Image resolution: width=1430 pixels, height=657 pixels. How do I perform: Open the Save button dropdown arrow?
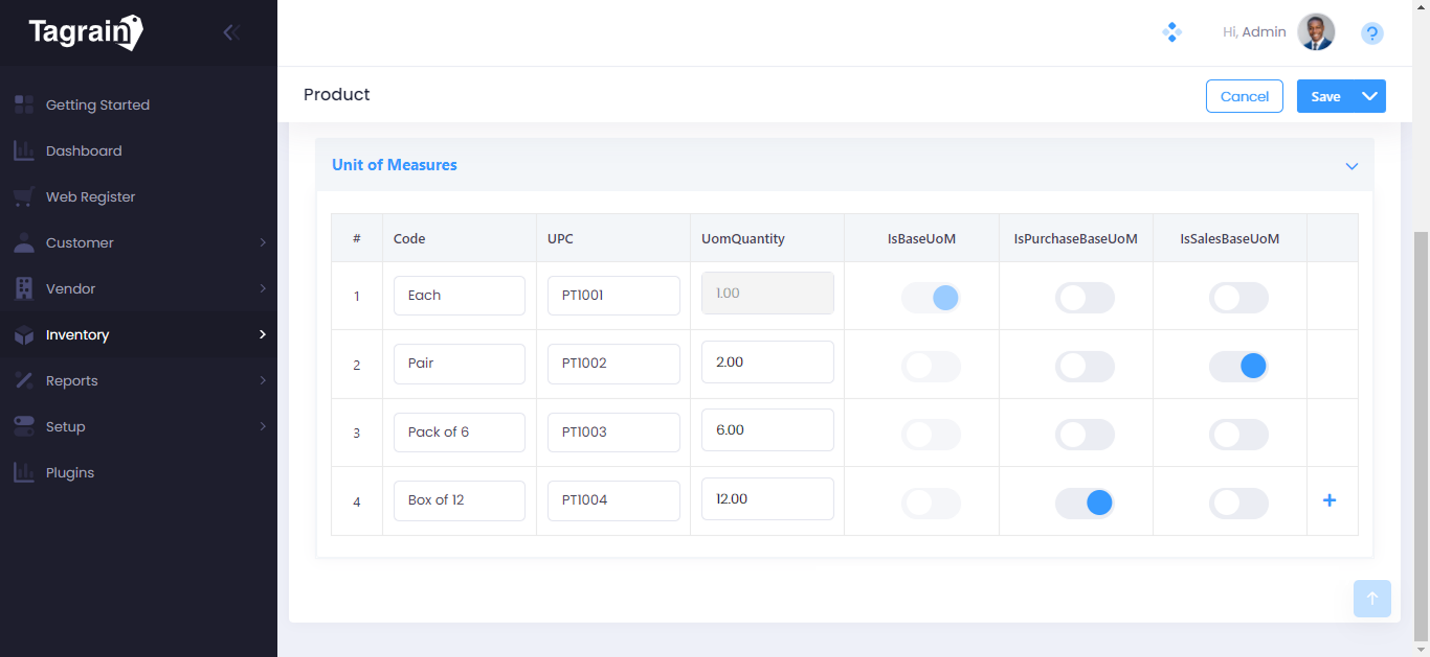(x=1369, y=96)
